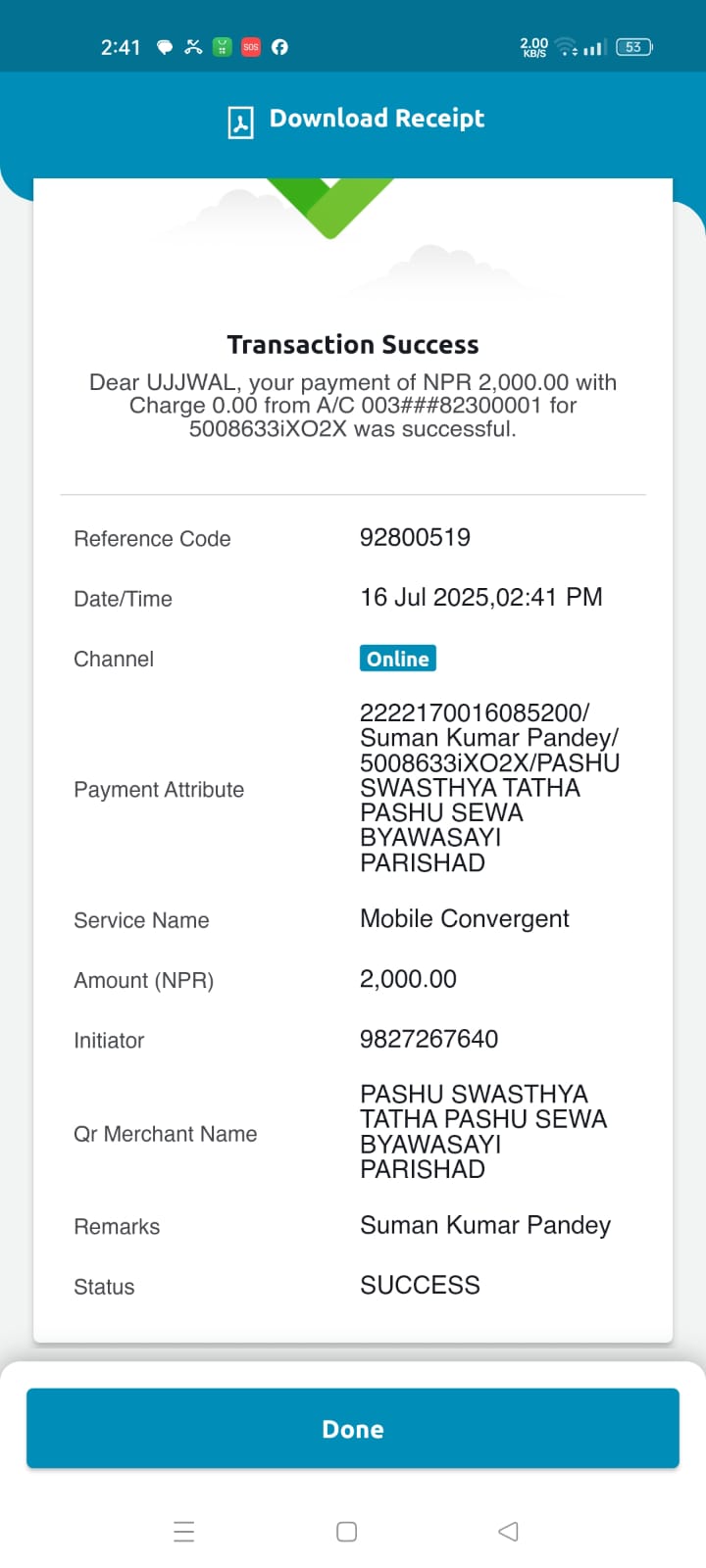Select the Reference Code value 92800519
706x1568 pixels.
tap(415, 537)
